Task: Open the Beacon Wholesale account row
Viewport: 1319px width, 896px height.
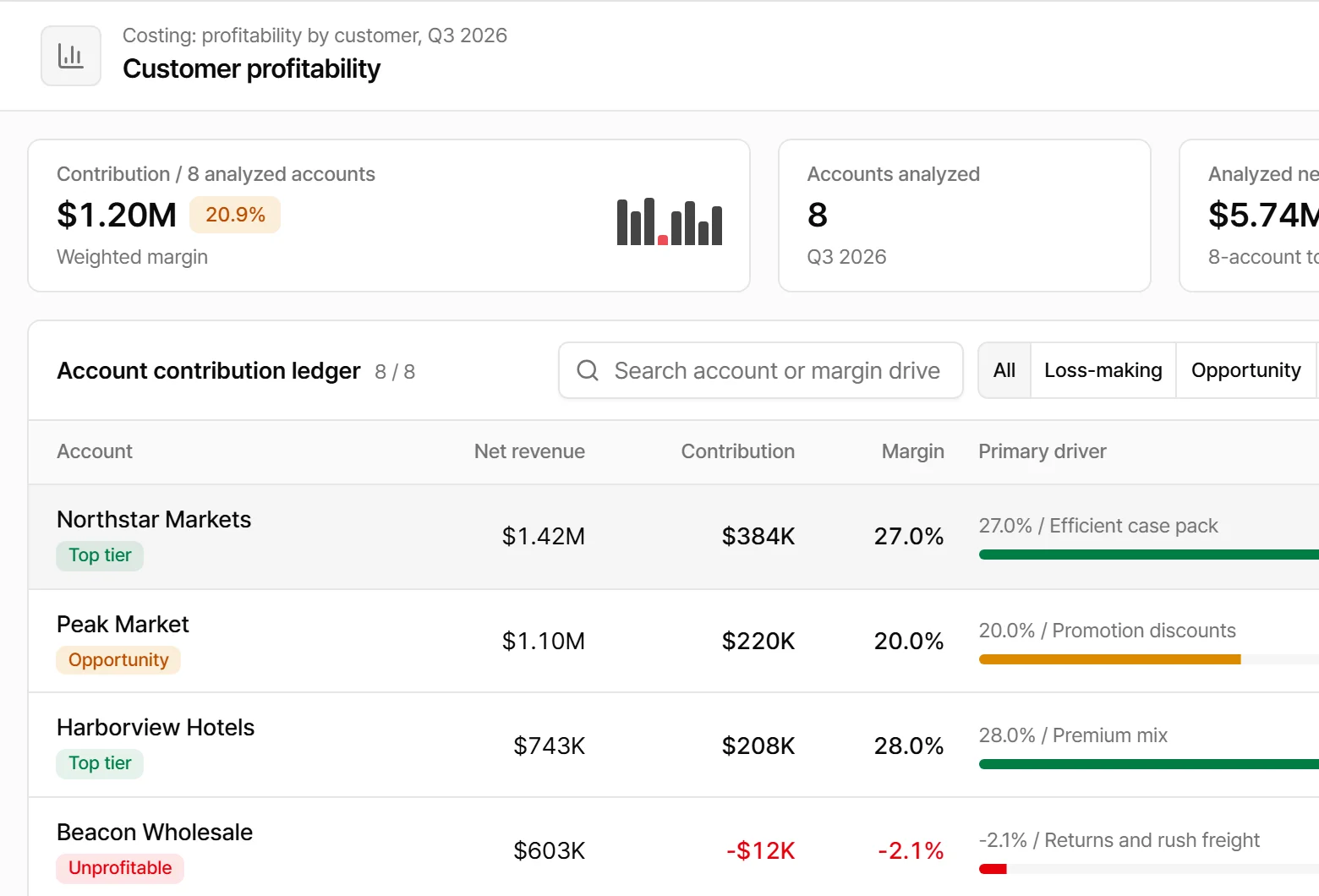Action: pos(674,847)
